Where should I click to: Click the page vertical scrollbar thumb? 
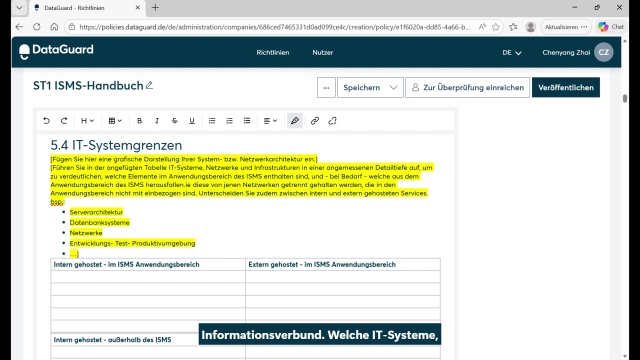625,99
